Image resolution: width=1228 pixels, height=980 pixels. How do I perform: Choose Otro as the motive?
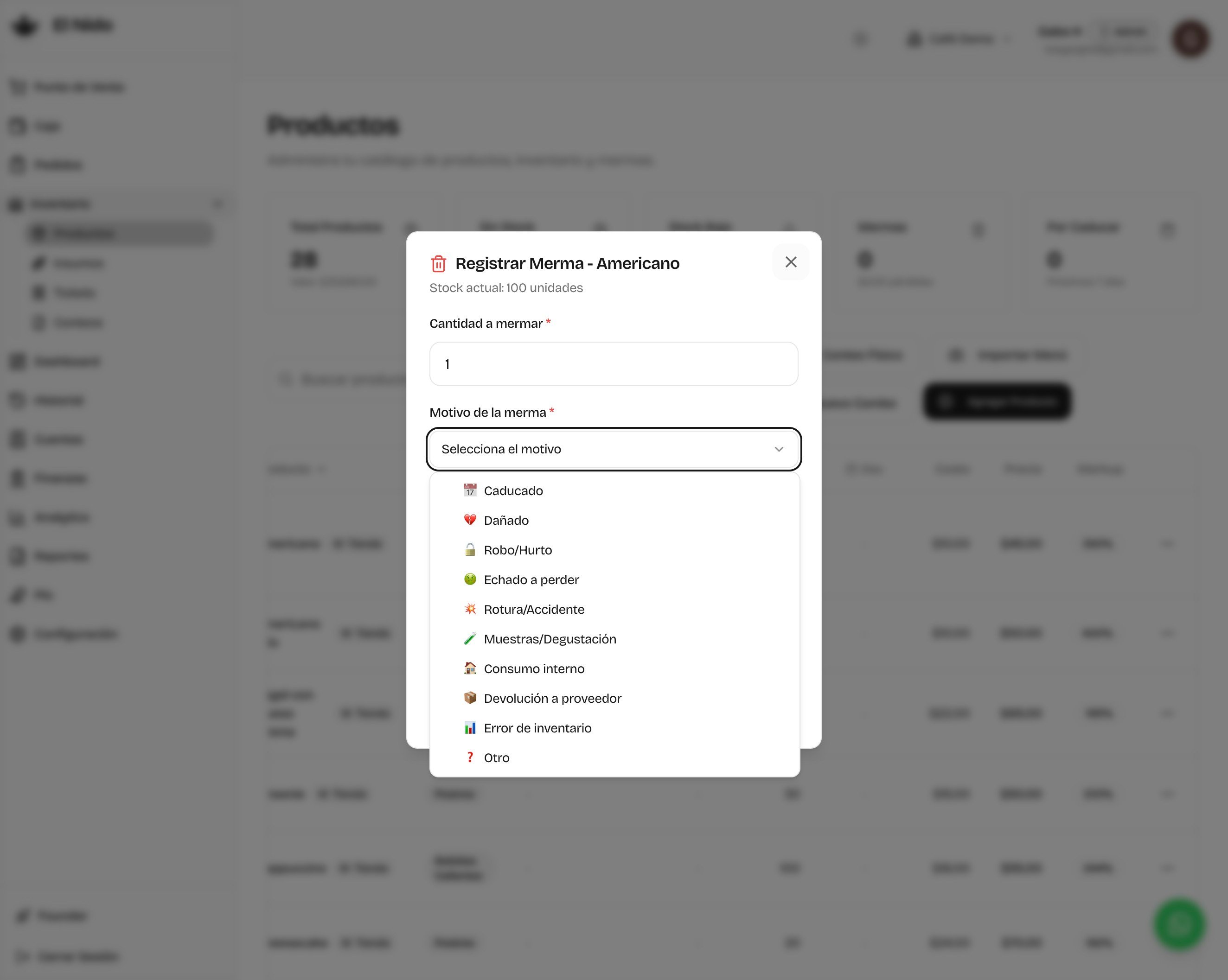coord(614,757)
